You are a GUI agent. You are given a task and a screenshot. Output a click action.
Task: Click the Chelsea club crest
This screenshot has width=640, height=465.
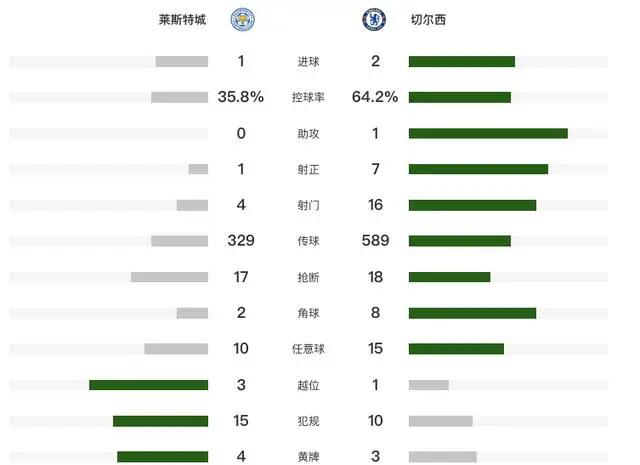pyautogui.click(x=374, y=20)
